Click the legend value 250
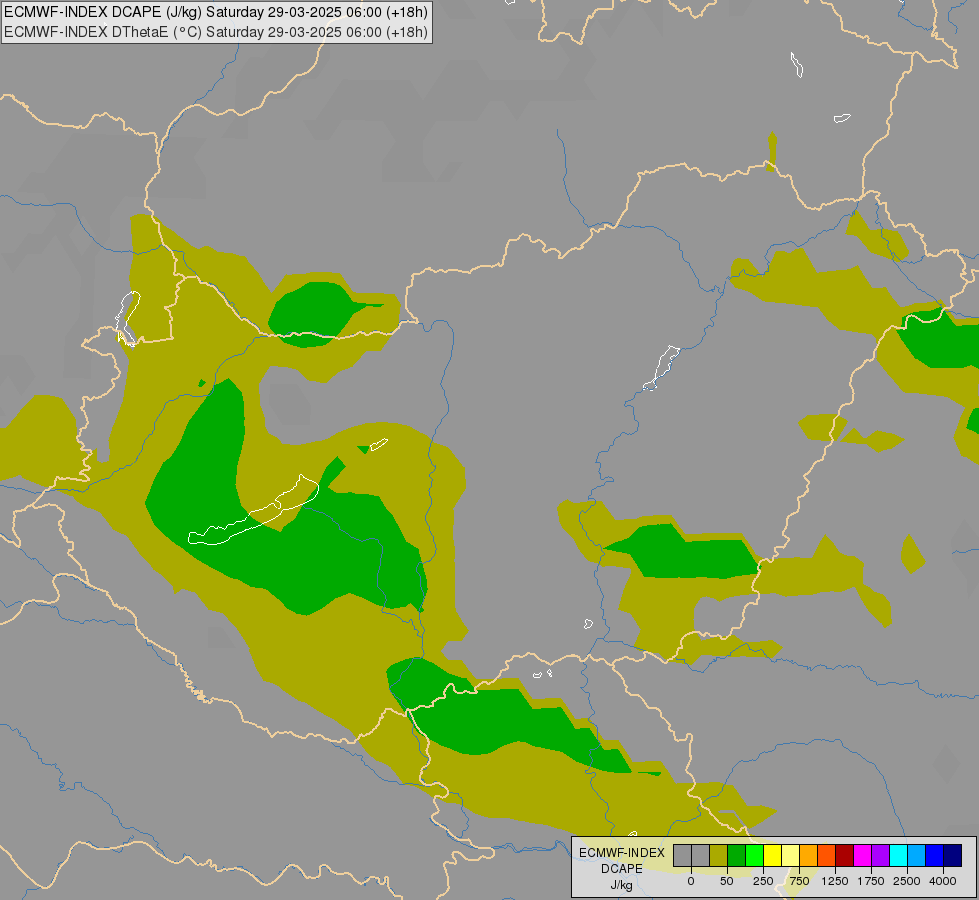Screen dimensions: 979x900 click(x=763, y=881)
